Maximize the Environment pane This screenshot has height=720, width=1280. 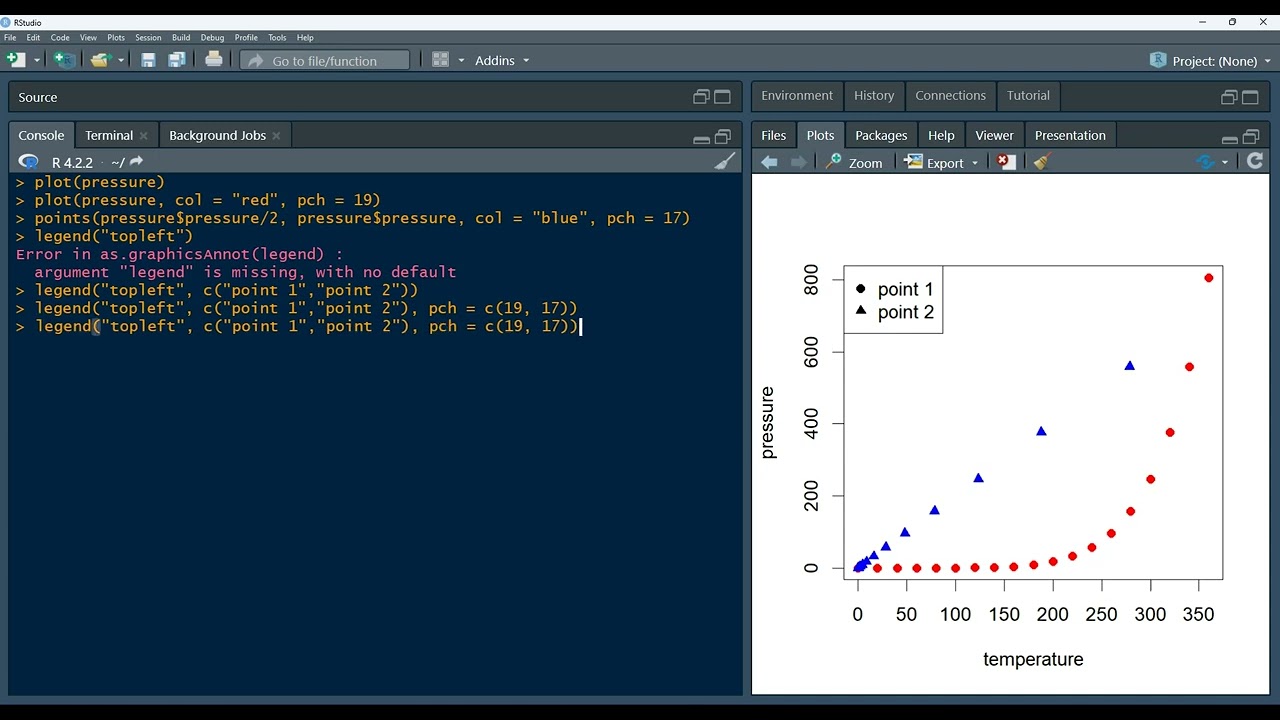pos(1250,97)
